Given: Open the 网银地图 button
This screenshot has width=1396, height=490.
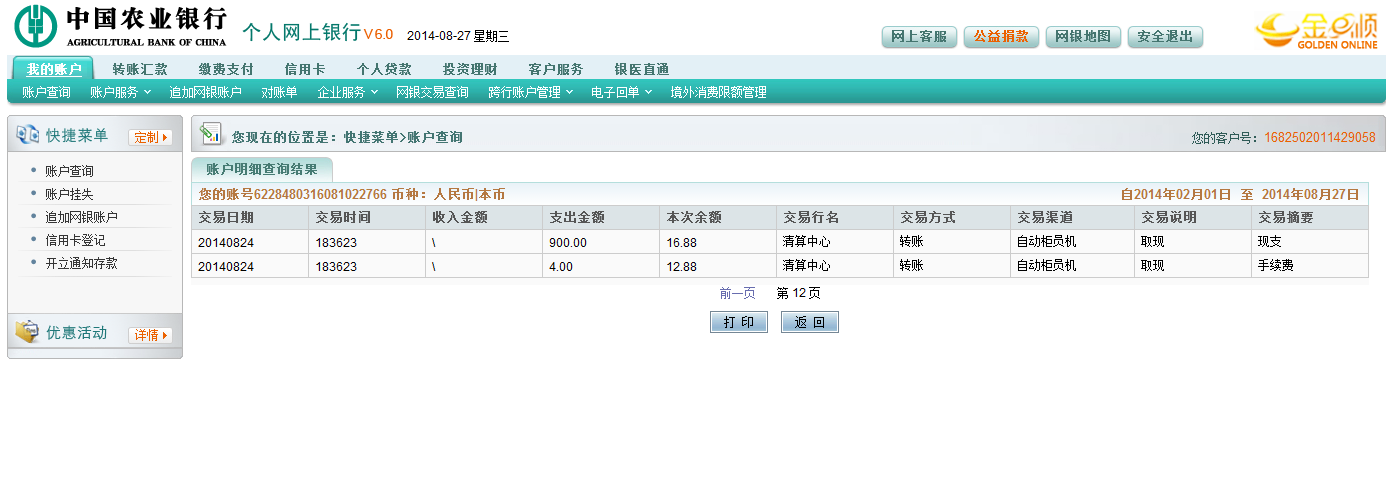Looking at the screenshot, I should coord(1083,37).
